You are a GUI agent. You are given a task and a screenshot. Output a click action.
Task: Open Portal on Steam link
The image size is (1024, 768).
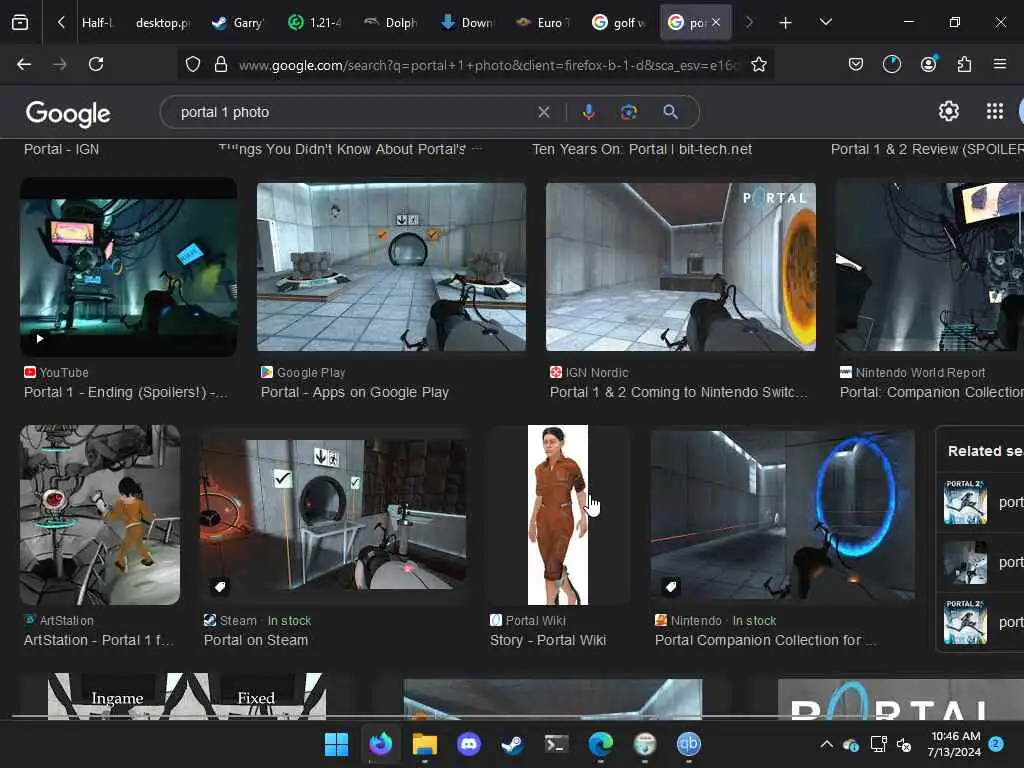256,641
